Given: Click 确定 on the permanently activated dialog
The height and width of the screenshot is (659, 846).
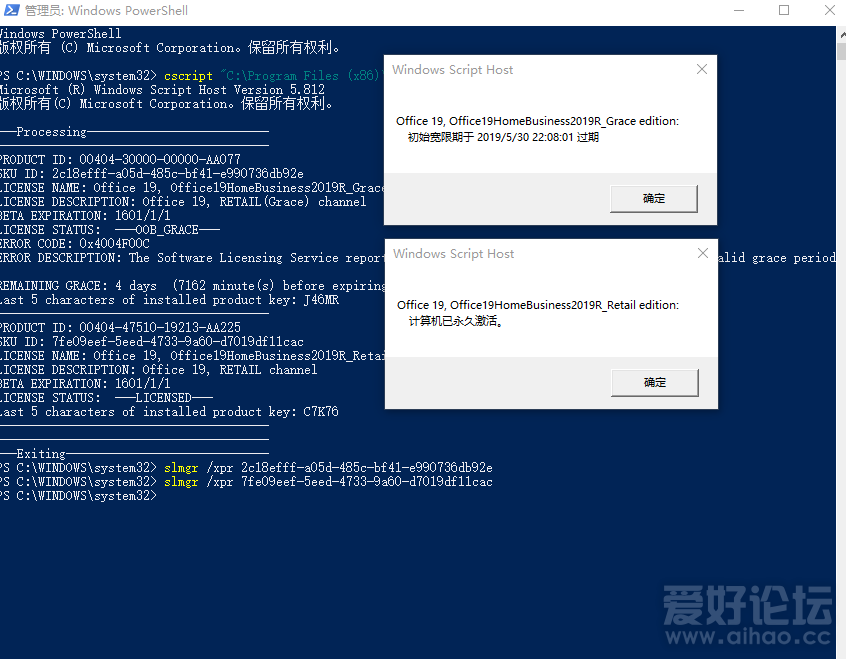Looking at the screenshot, I should click(655, 383).
